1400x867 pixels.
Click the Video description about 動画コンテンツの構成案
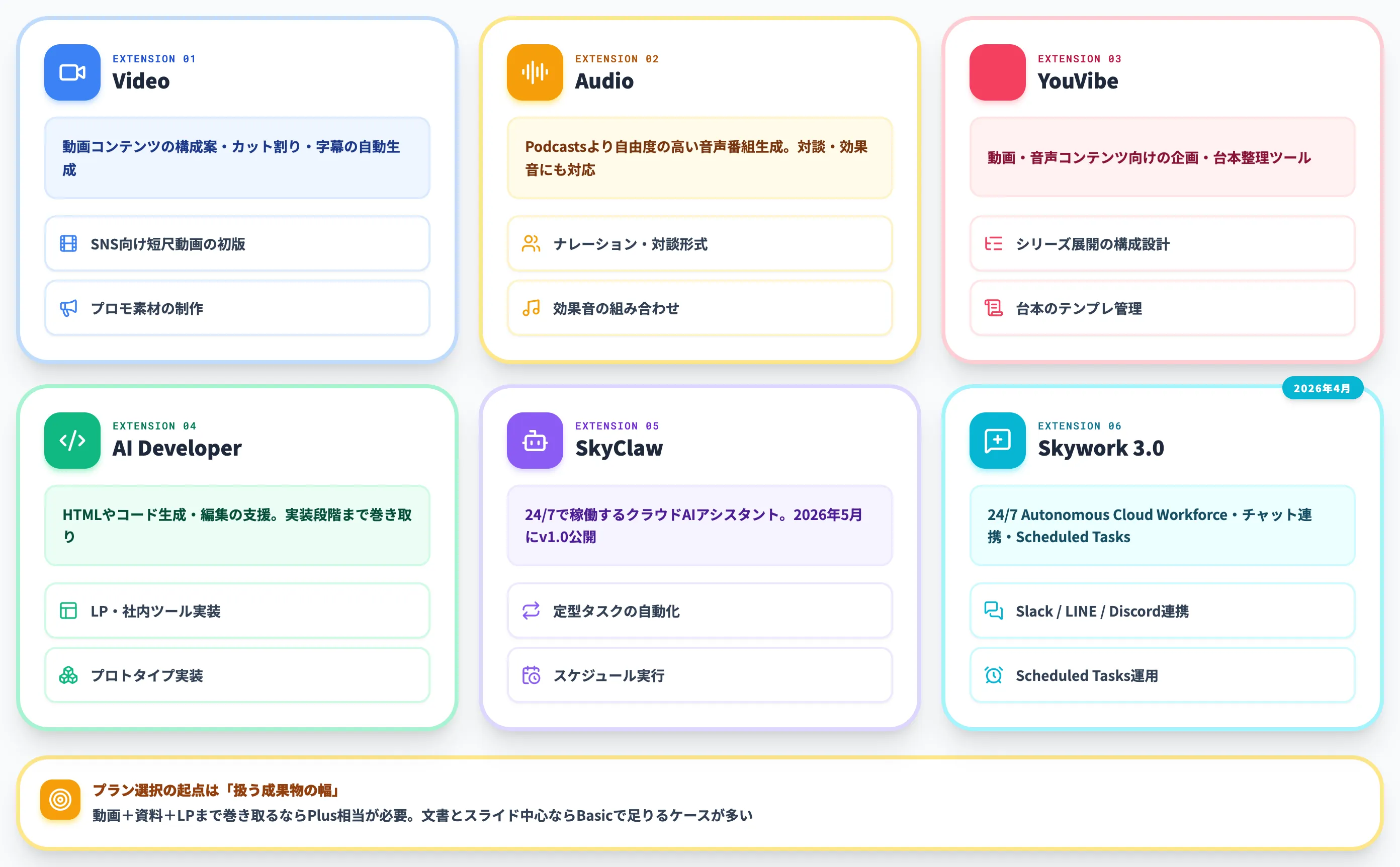pos(237,158)
